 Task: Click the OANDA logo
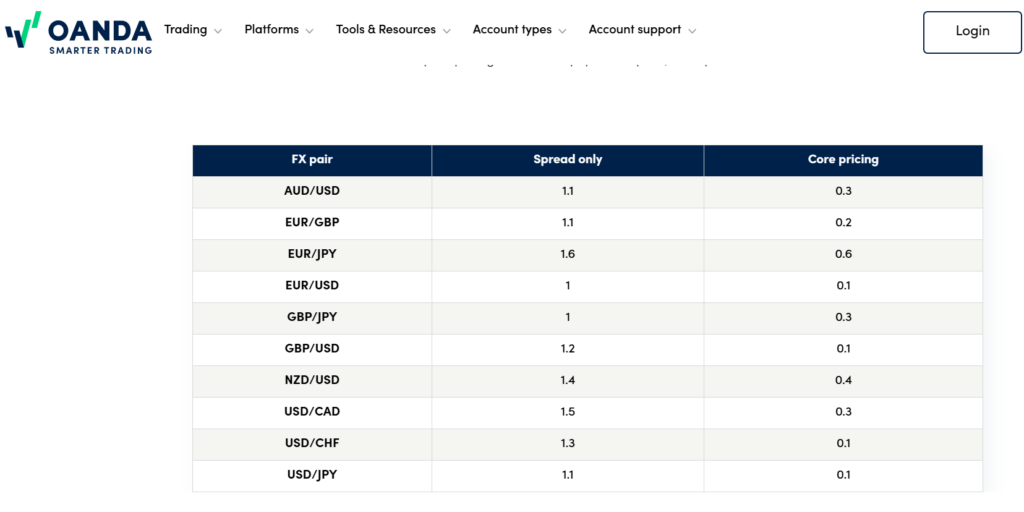(78, 33)
